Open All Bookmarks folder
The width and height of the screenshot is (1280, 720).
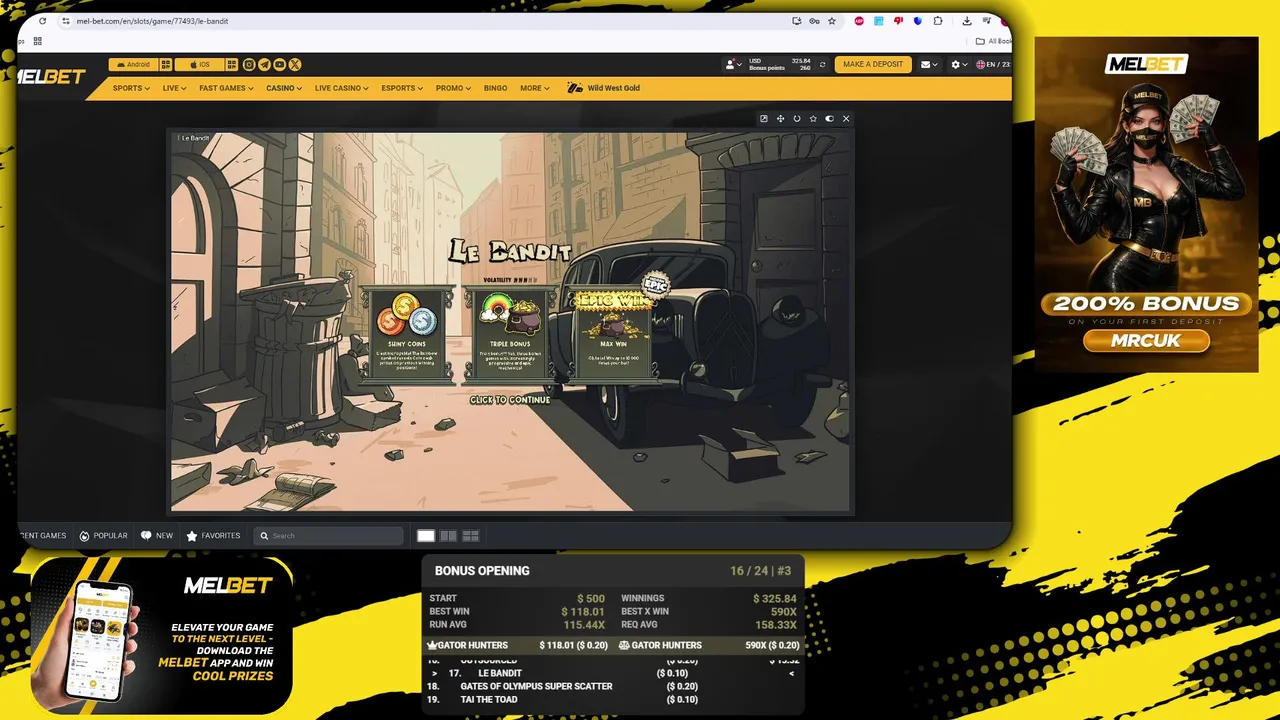(994, 41)
